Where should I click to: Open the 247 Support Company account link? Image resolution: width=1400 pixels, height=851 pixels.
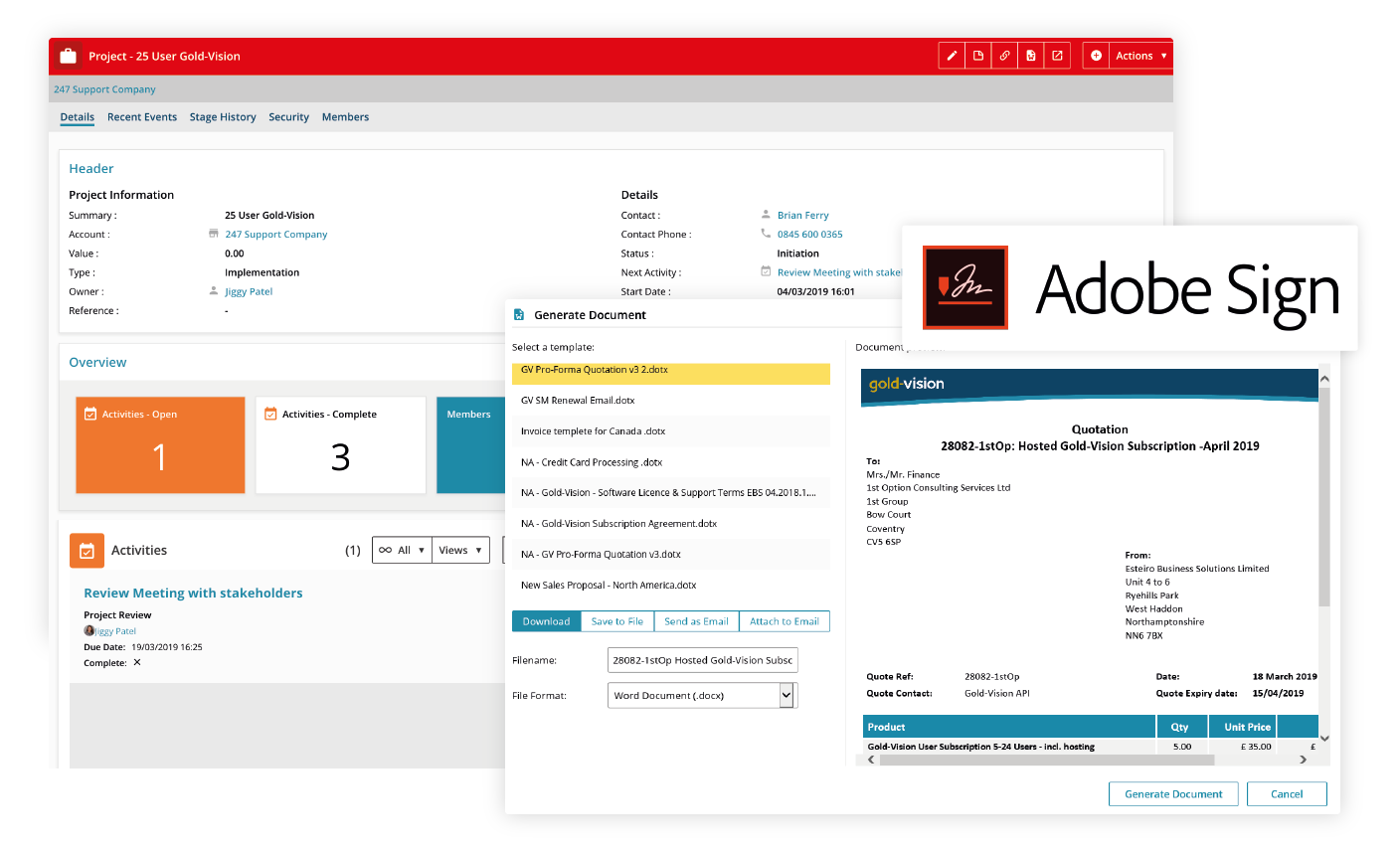276,234
